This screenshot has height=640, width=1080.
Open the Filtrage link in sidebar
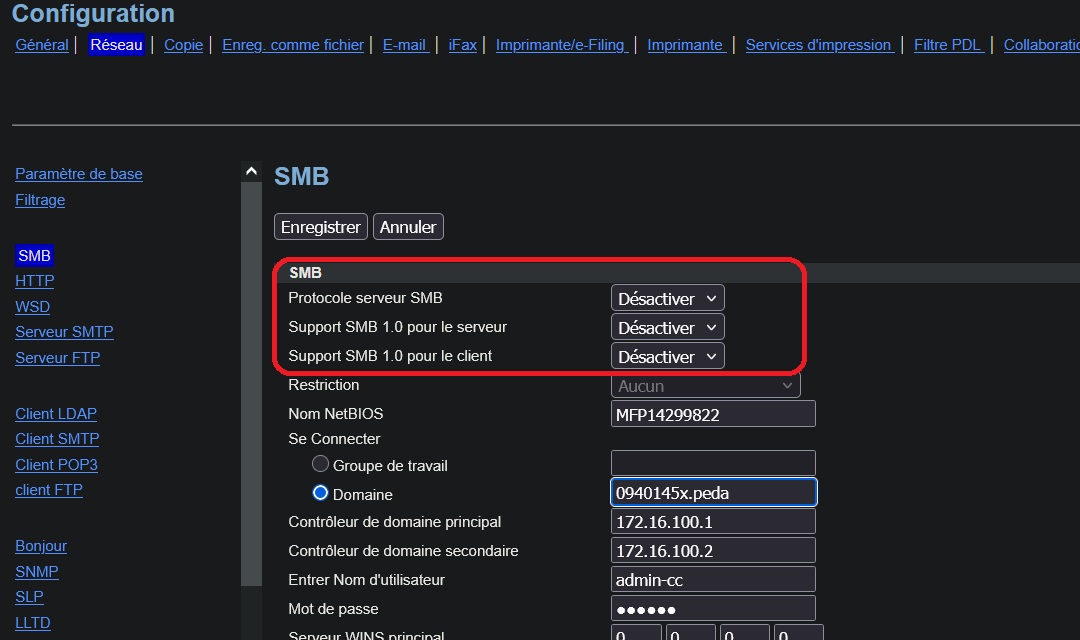(x=40, y=200)
